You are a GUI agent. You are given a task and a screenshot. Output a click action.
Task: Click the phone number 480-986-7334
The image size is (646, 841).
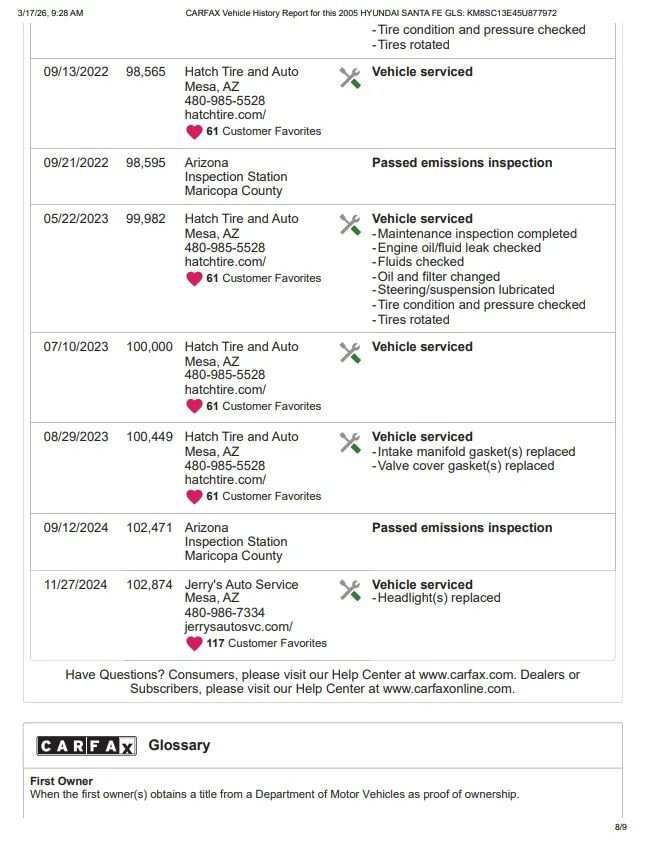pos(225,613)
